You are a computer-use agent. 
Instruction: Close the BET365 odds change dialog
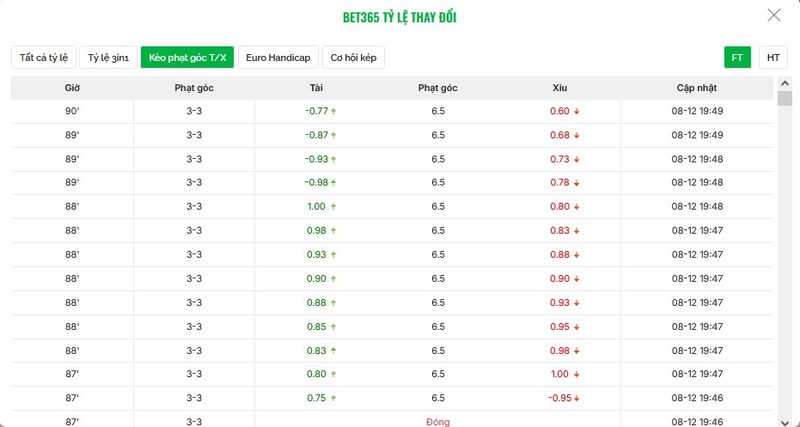point(774,15)
